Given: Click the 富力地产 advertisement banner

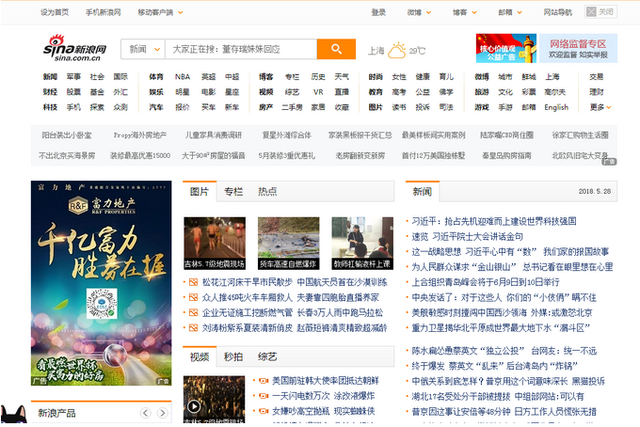Looking at the screenshot, I should tap(101, 283).
